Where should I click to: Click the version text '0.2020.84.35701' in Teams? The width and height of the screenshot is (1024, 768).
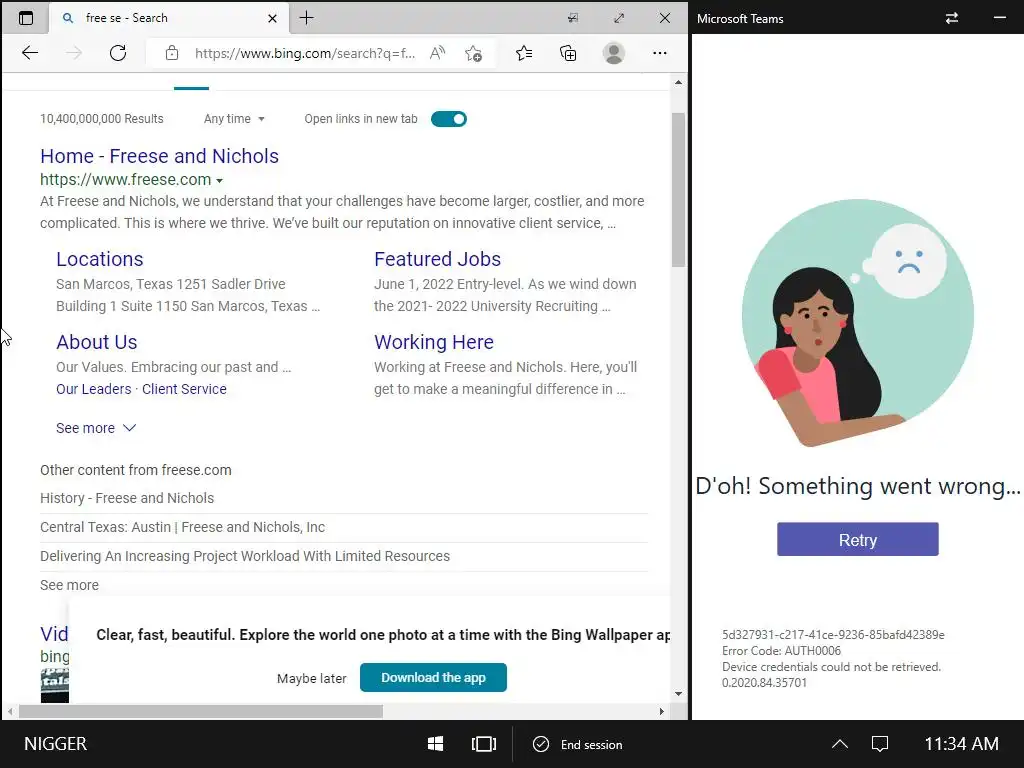pyautogui.click(x=764, y=683)
